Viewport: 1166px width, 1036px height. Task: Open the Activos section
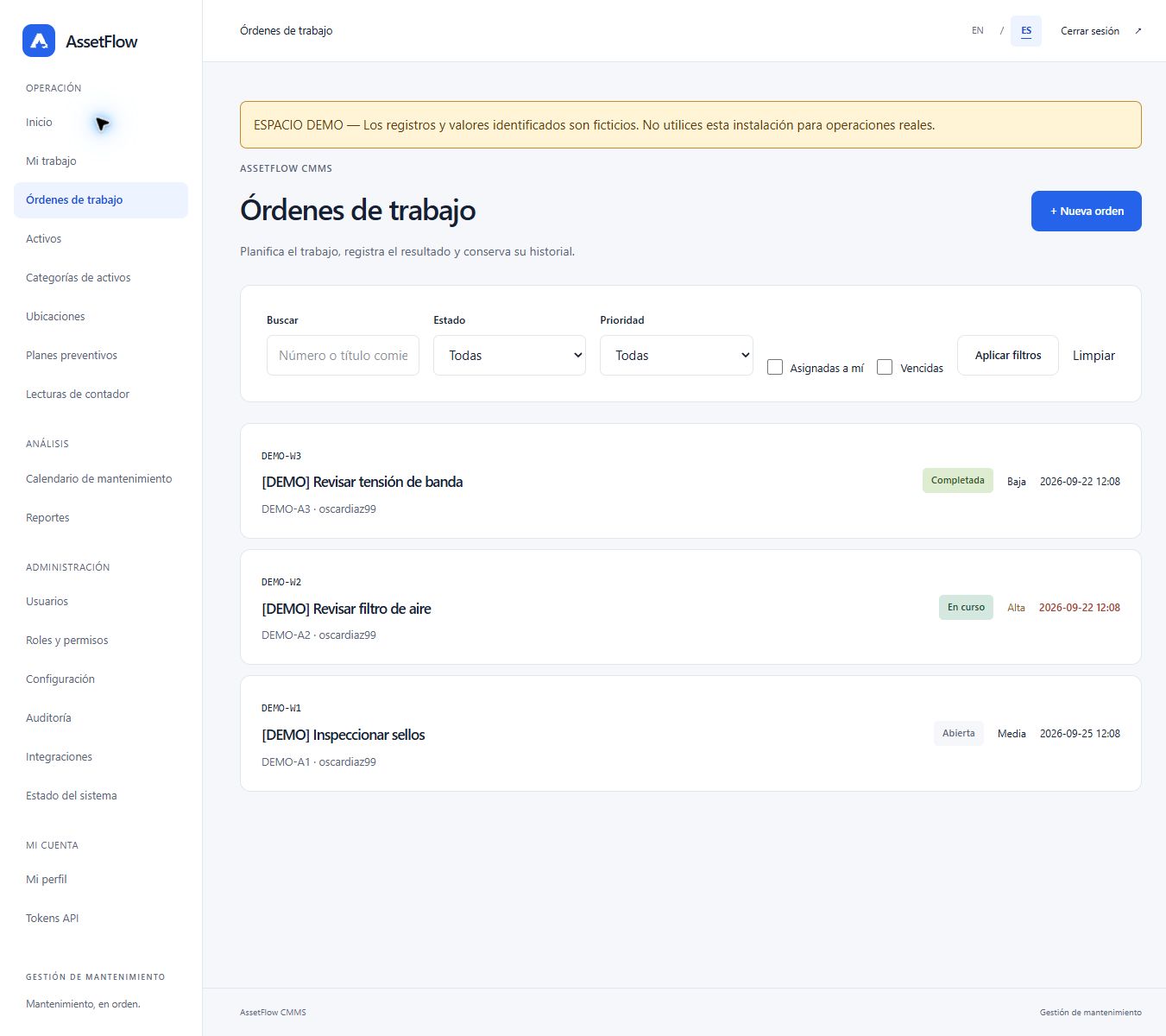101,239
